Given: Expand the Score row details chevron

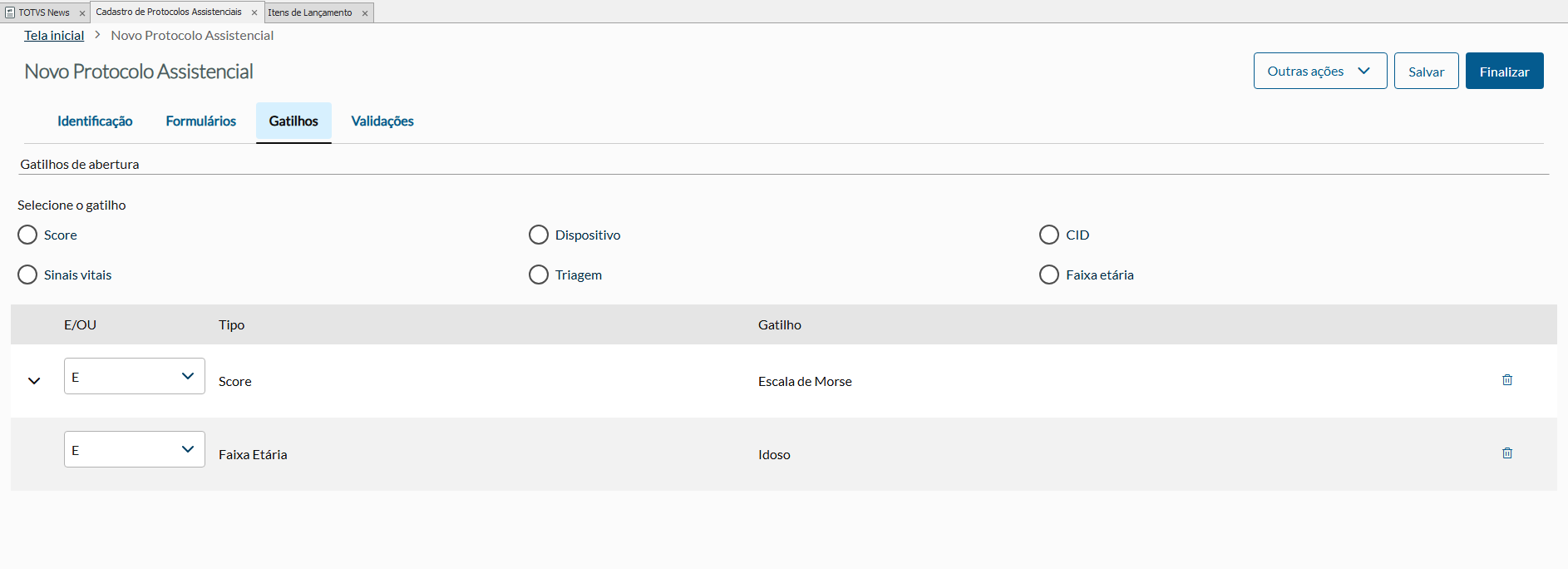Looking at the screenshot, I should point(34,381).
